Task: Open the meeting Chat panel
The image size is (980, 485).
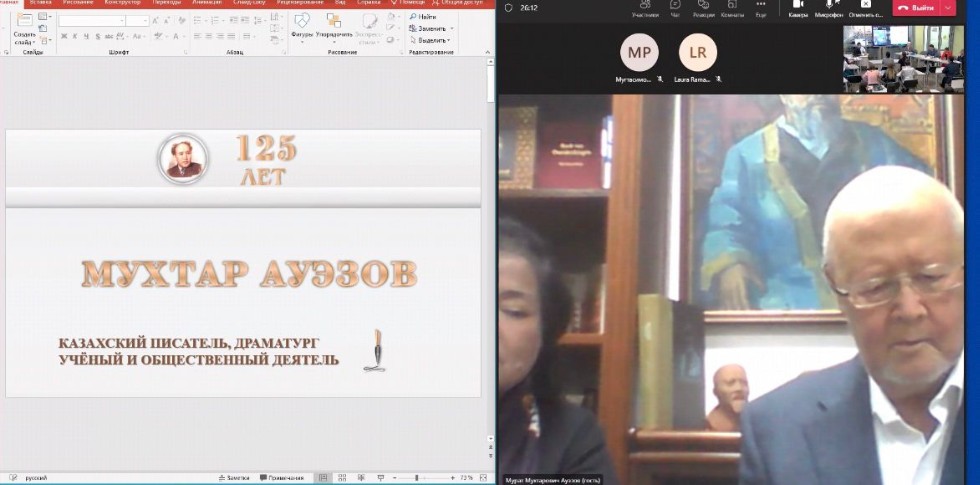Action: [673, 8]
